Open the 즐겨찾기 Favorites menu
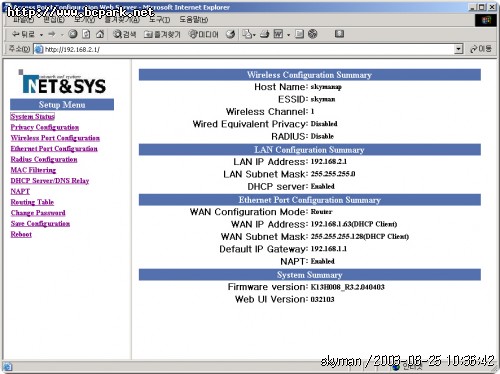Image resolution: width=500 pixels, height=374 pixels. (122, 20)
